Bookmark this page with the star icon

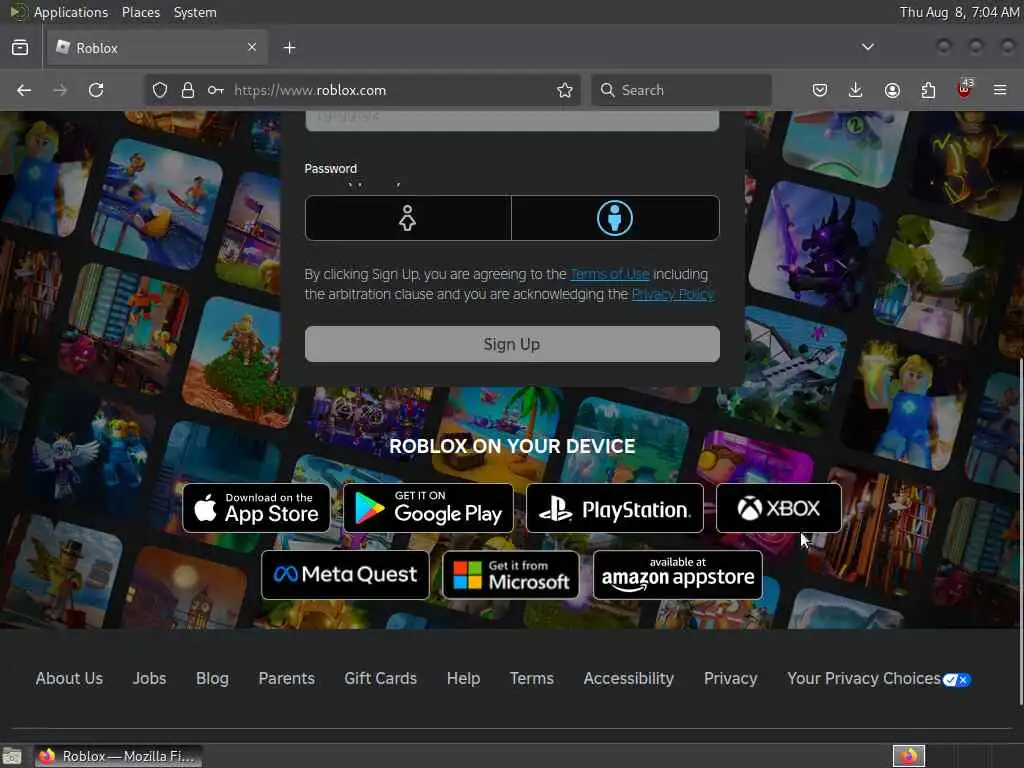click(x=565, y=90)
